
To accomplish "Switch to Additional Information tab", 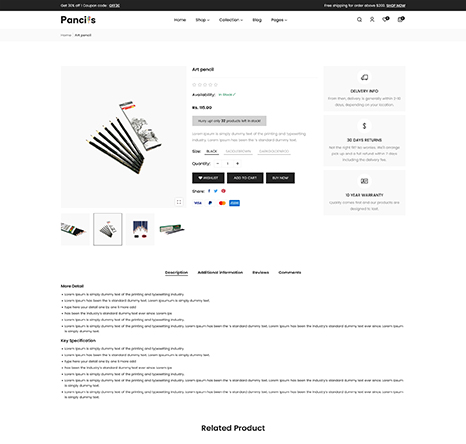I will pyautogui.click(x=220, y=272).
